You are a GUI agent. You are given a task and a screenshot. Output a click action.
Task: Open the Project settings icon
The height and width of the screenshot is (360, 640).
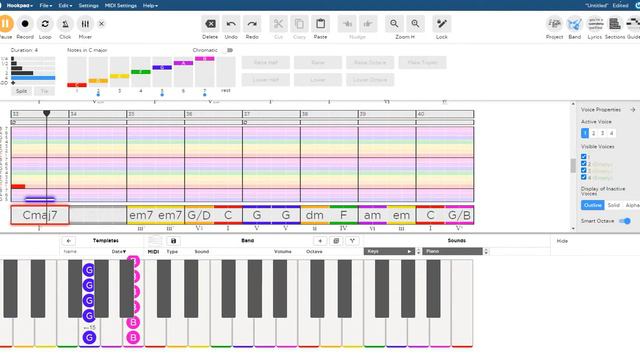554,24
